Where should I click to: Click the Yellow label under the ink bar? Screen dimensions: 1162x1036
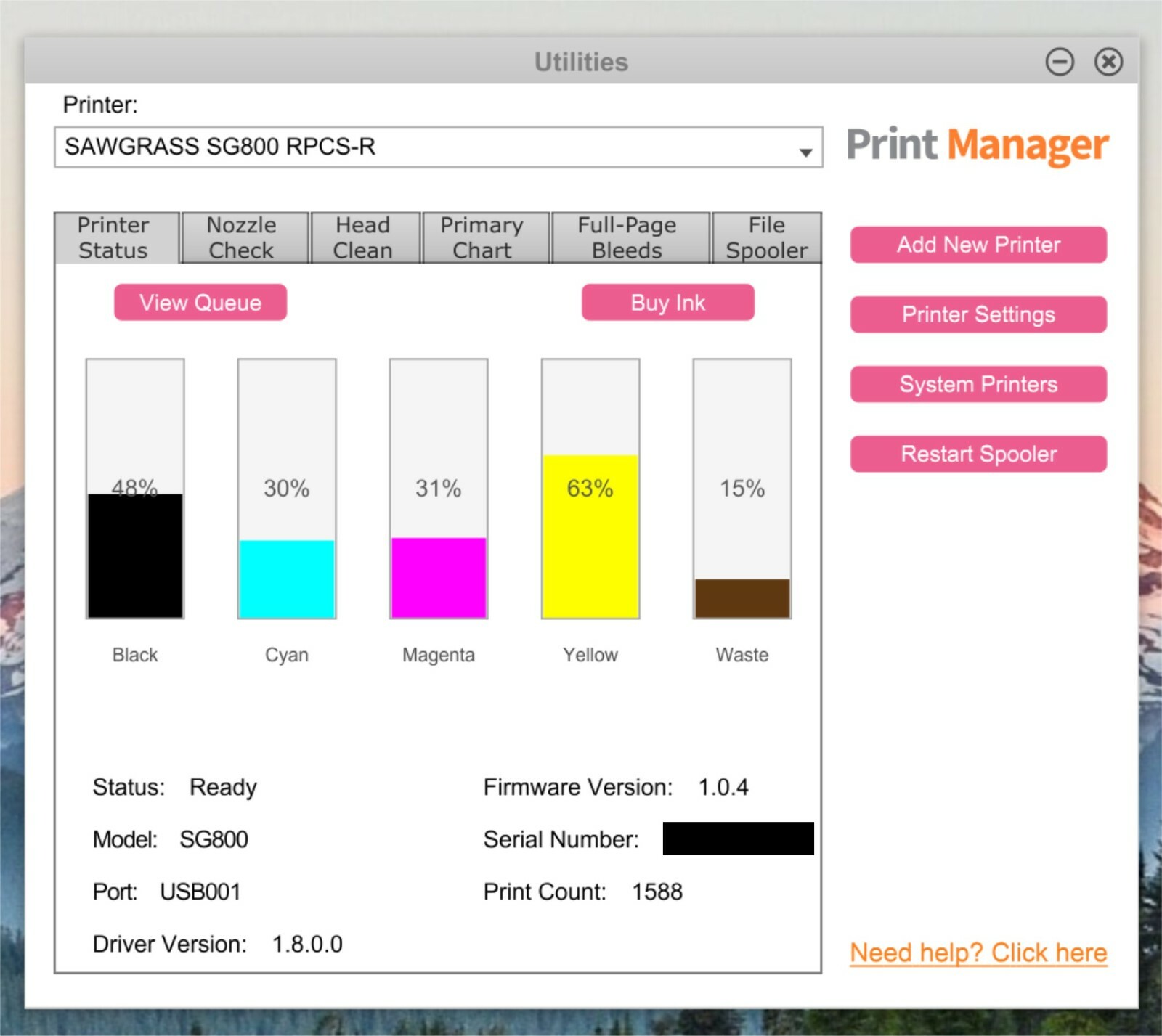click(x=590, y=655)
